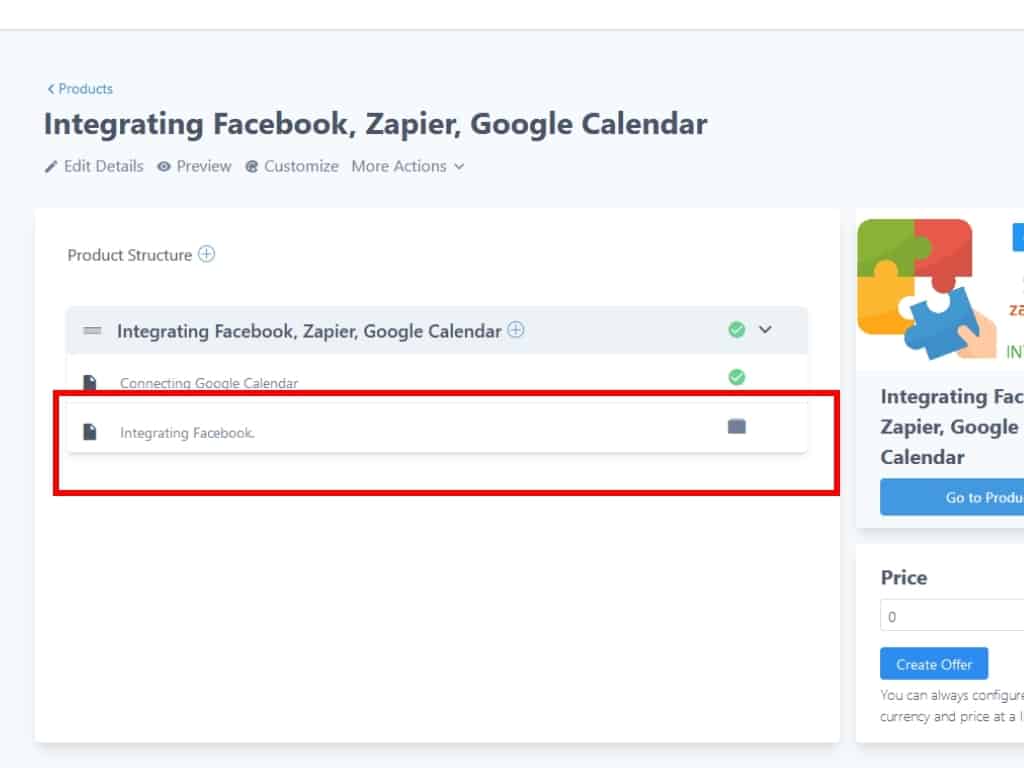
Task: Open the More Actions dropdown
Action: coord(408,167)
